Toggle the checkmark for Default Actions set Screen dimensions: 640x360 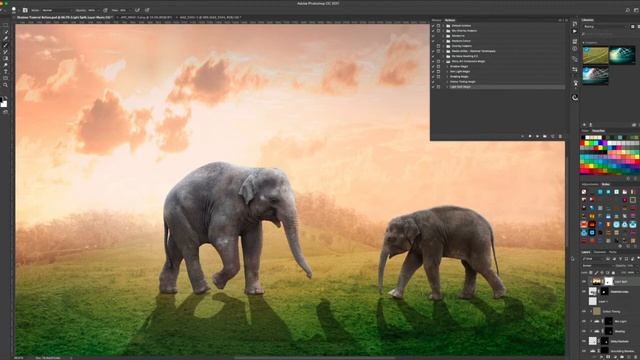[x=433, y=26]
